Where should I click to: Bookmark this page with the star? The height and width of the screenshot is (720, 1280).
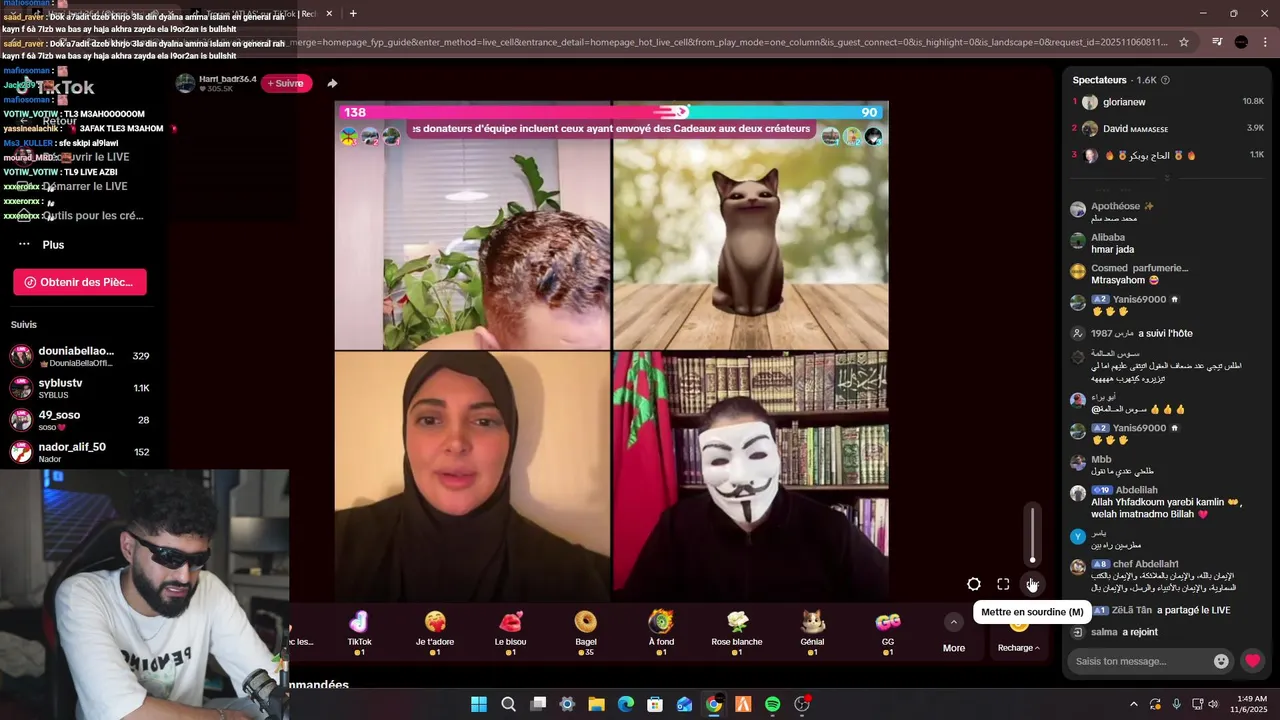pos(1184,42)
